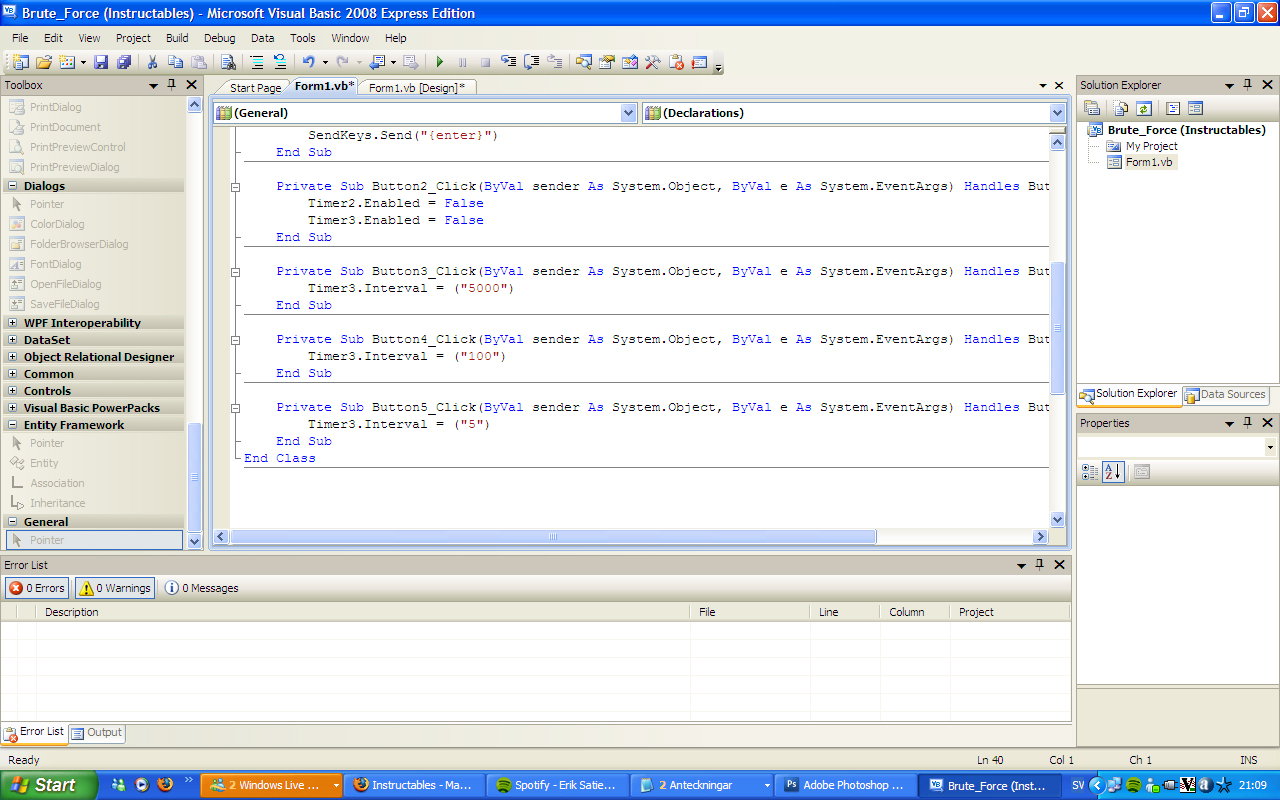Open Solution Explorer from main toolbar icon
The height and width of the screenshot is (800, 1280).
[x=584, y=62]
